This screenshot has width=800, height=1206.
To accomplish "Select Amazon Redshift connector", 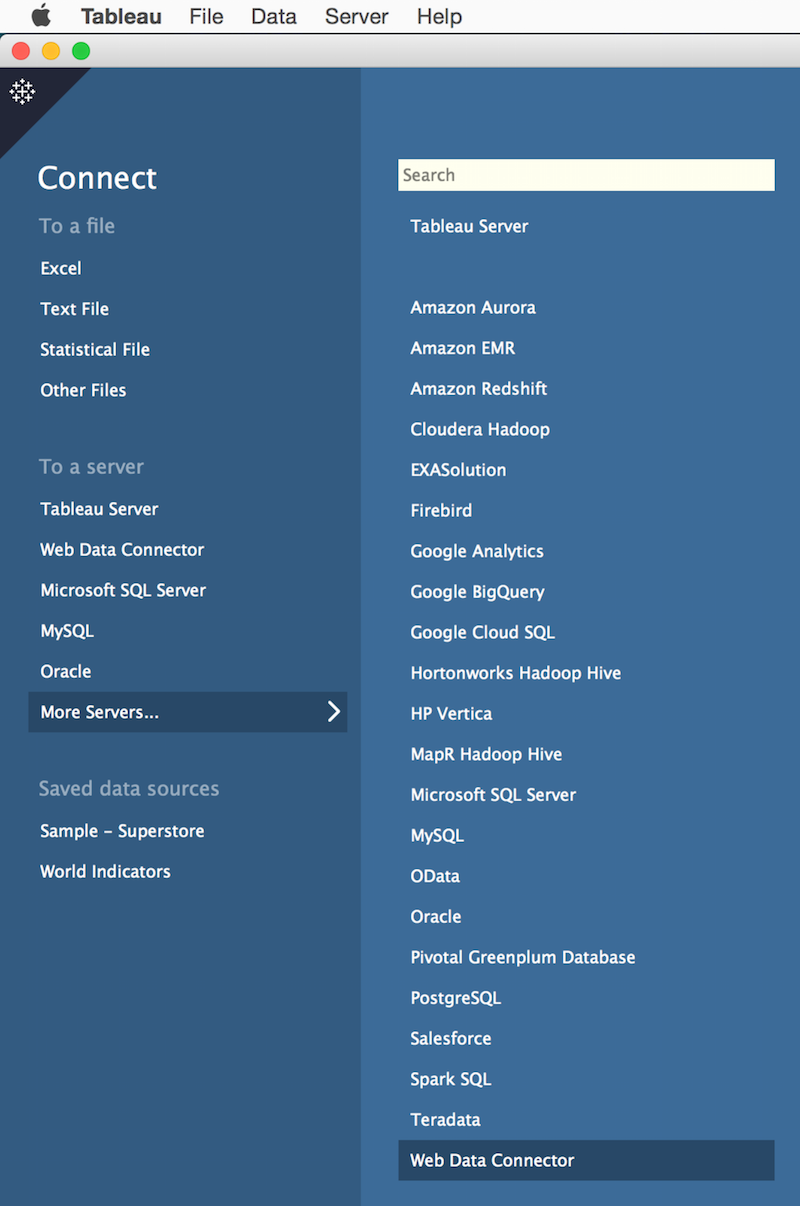I will [479, 389].
